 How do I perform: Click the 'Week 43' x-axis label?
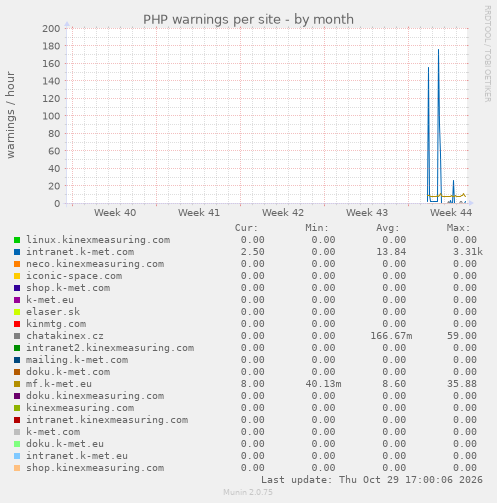[x=367, y=213]
